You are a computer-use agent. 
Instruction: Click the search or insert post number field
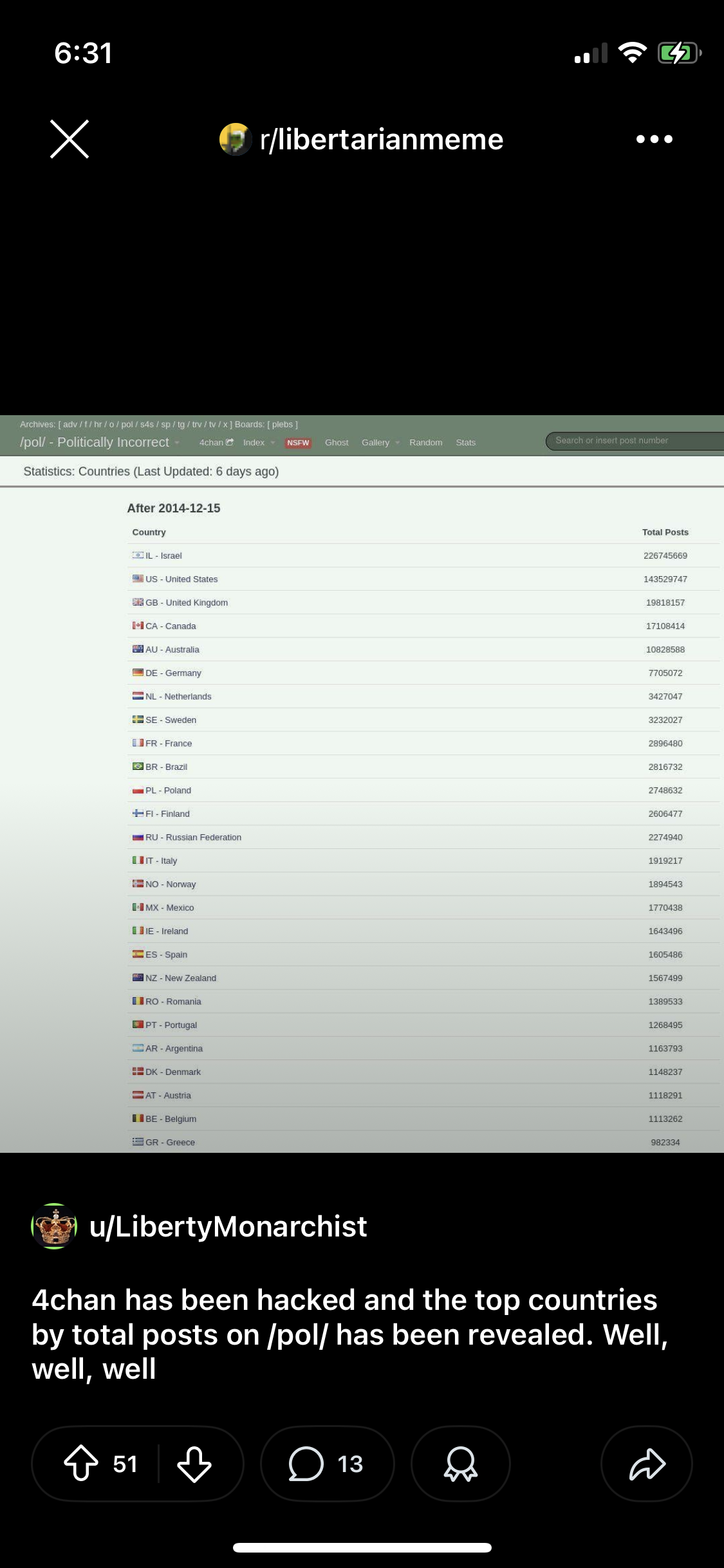click(x=635, y=441)
